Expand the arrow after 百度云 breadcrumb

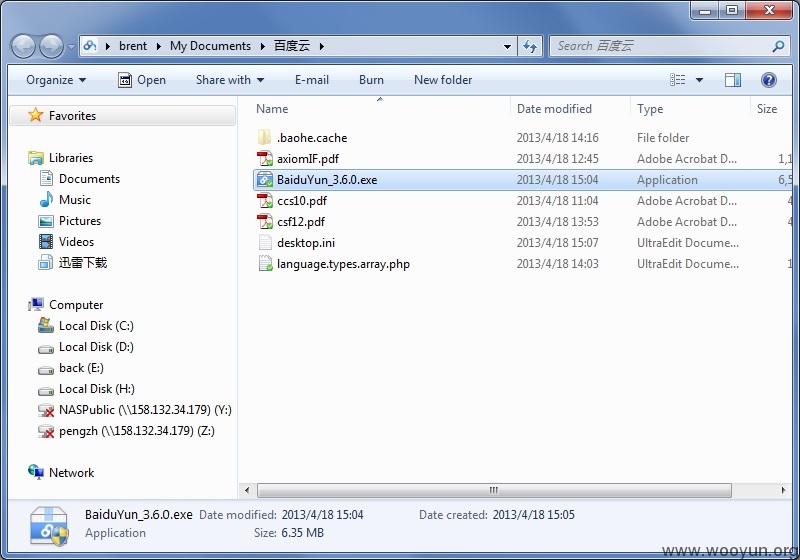(322, 46)
